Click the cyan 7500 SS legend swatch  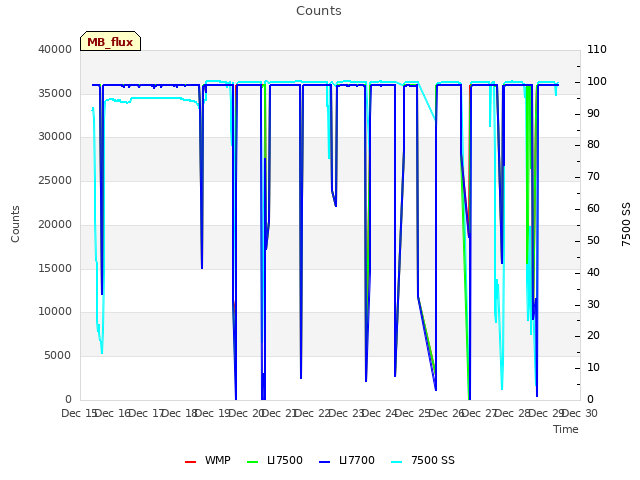point(397,462)
